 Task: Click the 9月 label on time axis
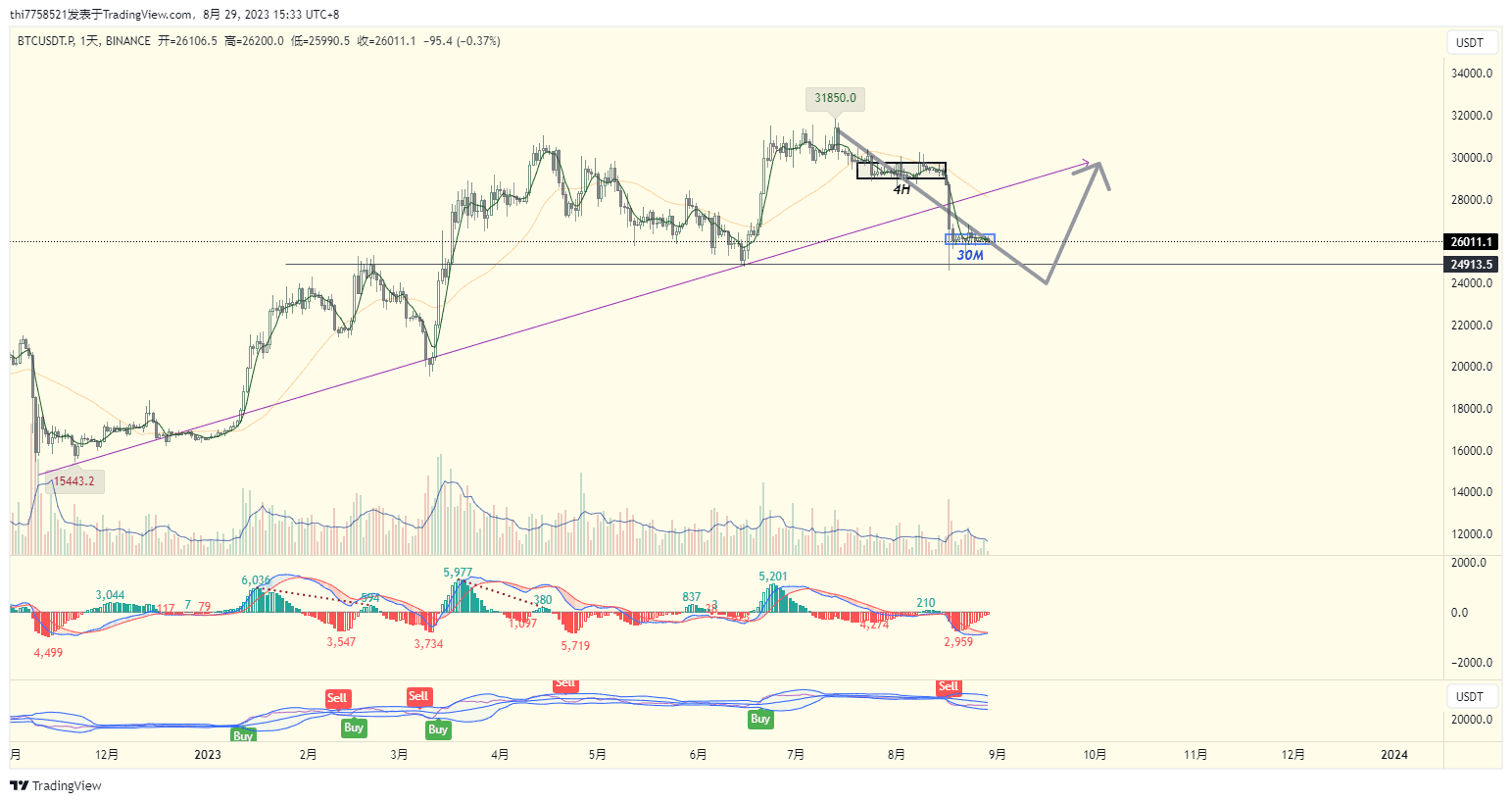click(x=998, y=755)
